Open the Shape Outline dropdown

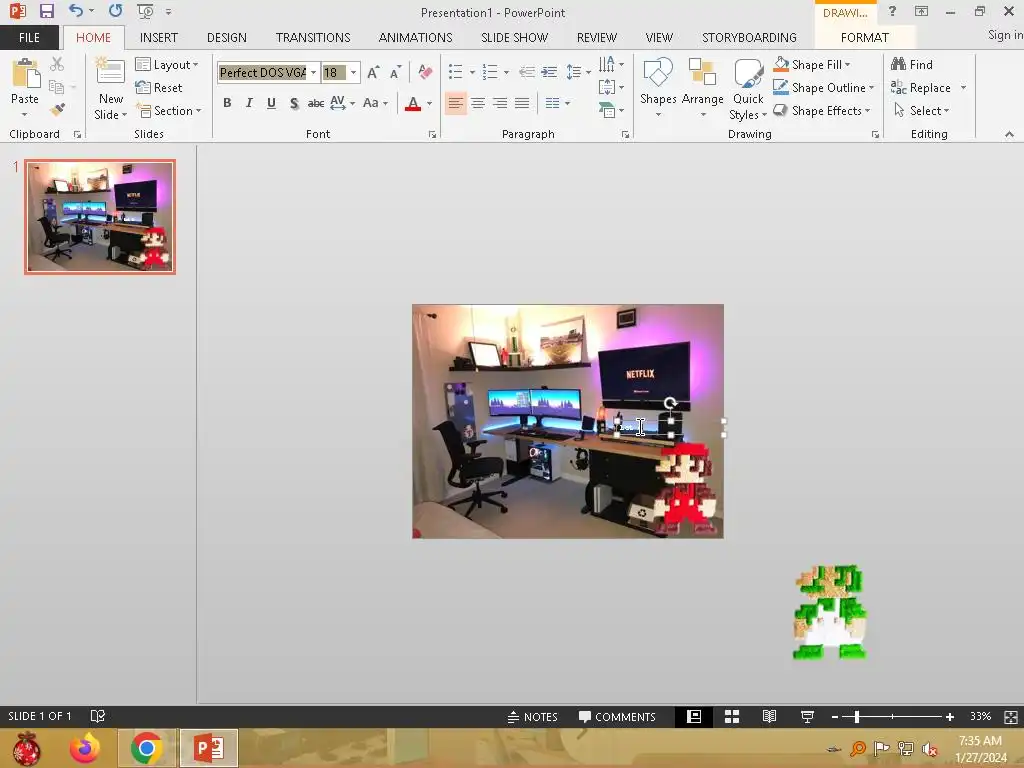click(x=823, y=88)
